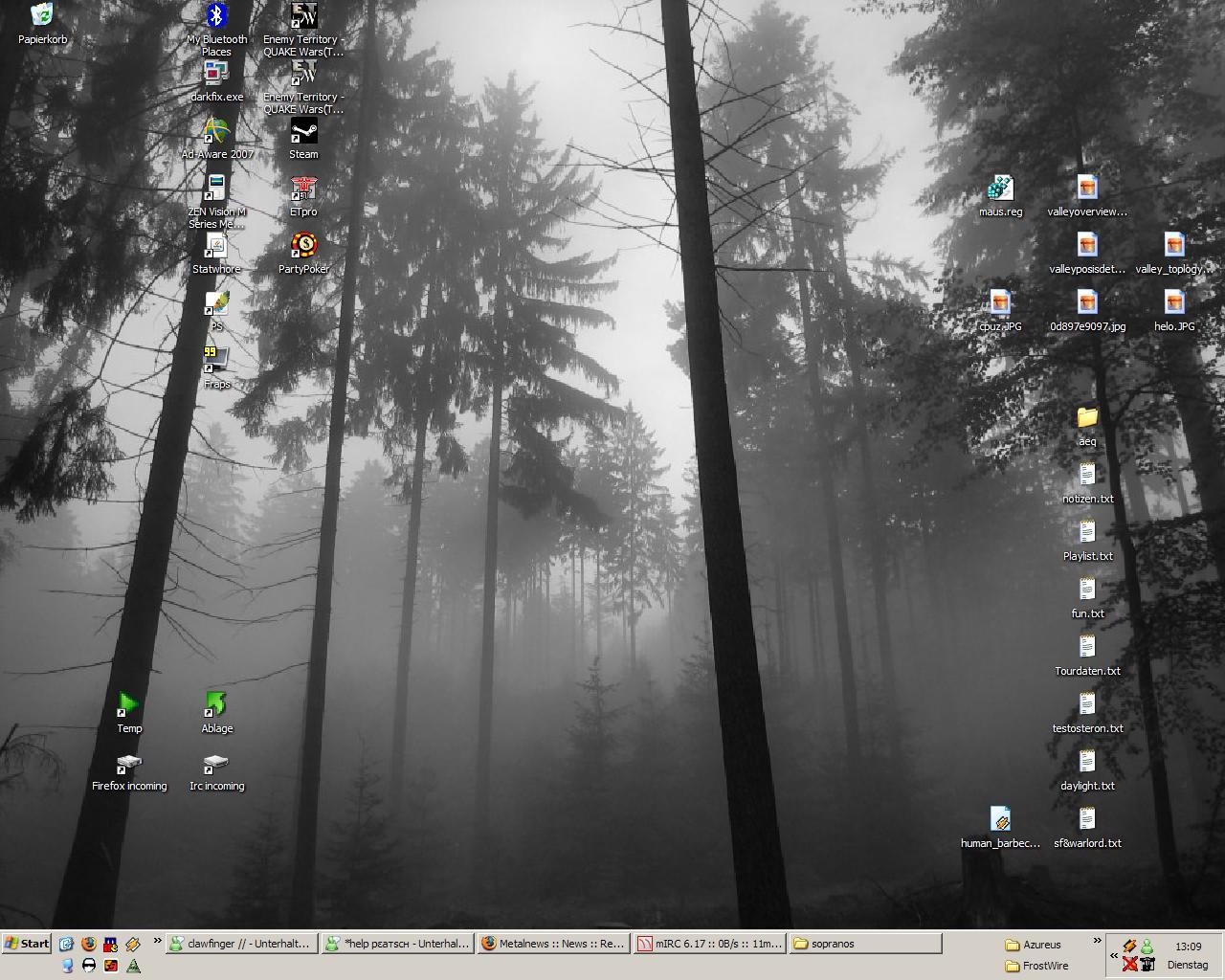Screen dimensions: 1225x980
Task: Open the ETpro shortcut
Action: tap(303, 195)
